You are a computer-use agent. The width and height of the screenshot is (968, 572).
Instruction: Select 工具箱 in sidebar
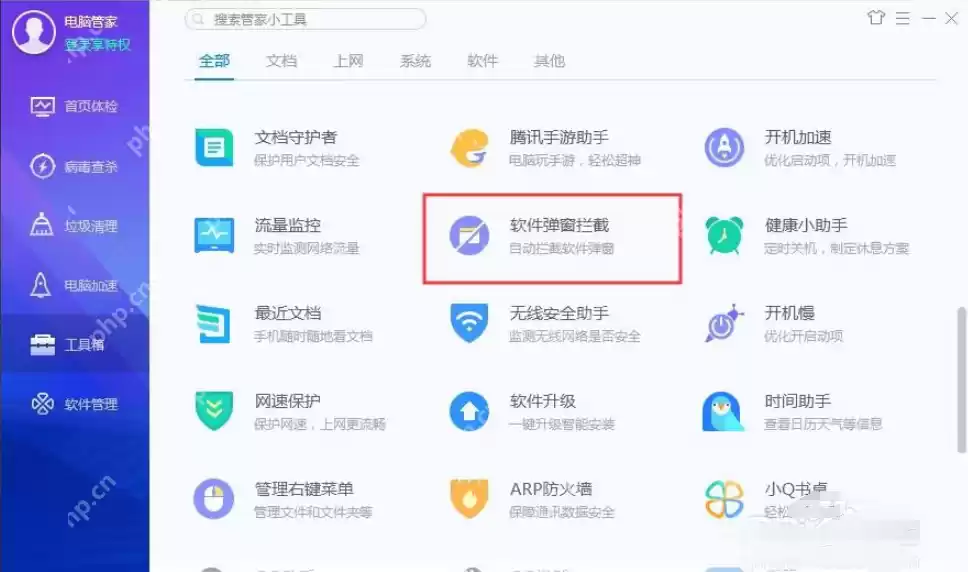tap(75, 344)
